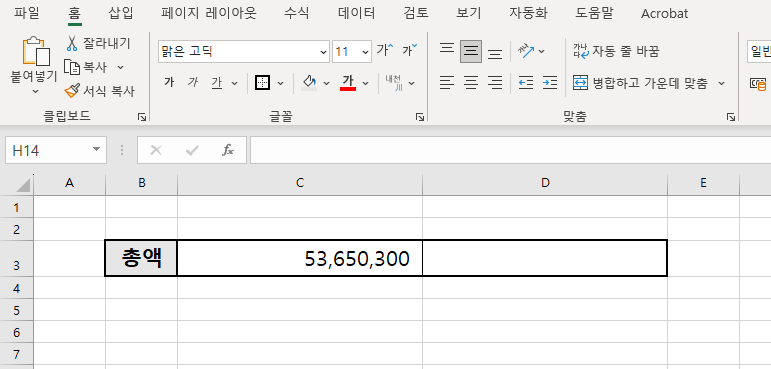Viewport: 771px width, 369px height.
Task: Expand the 복사 copy dropdown arrow
Action: point(120,67)
